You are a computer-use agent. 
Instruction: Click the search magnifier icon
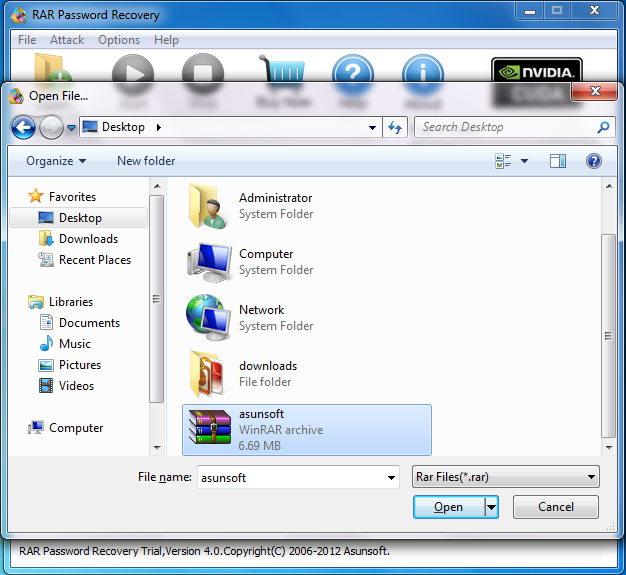click(x=603, y=127)
